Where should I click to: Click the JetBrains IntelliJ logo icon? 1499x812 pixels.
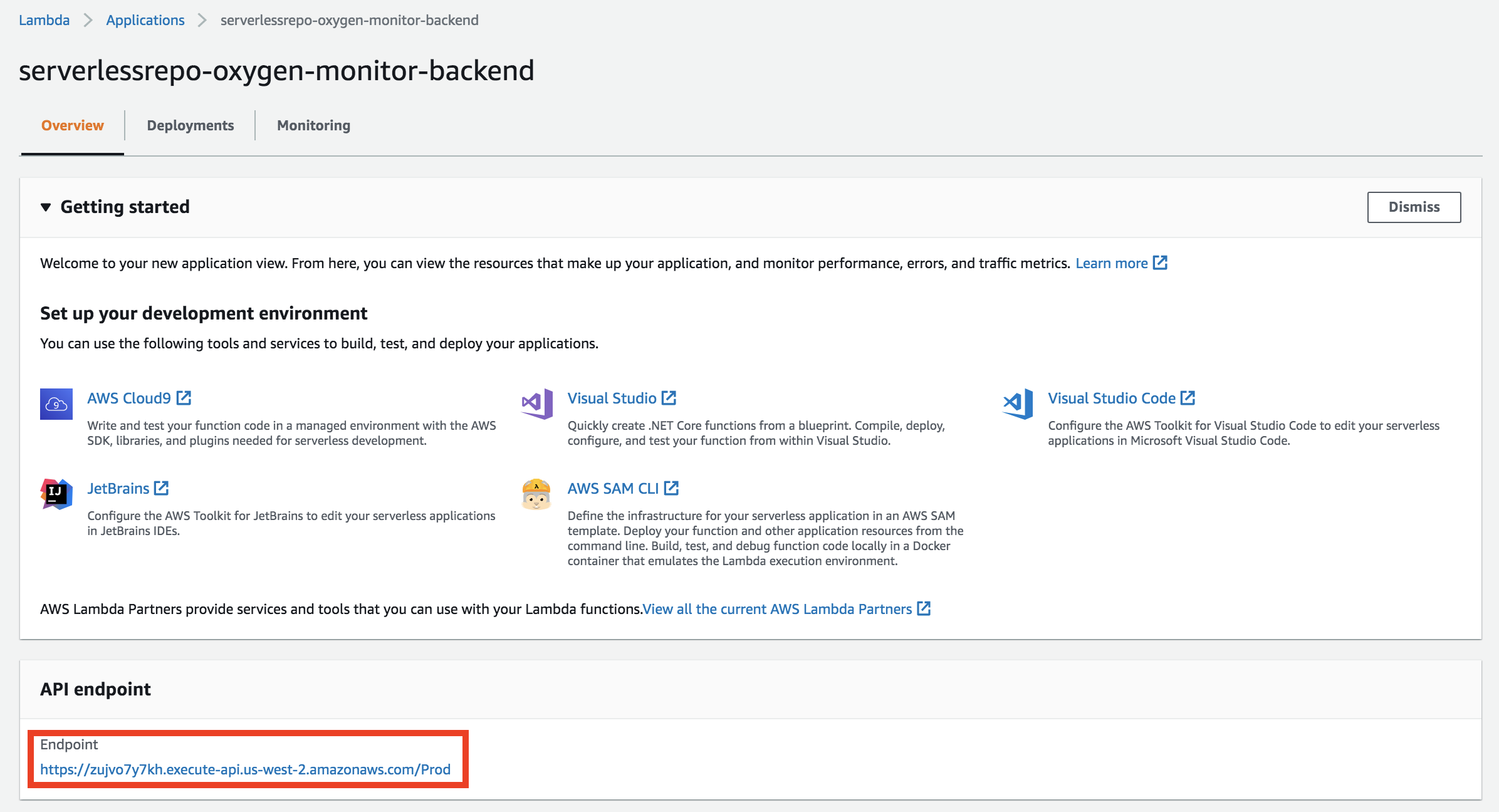56,494
